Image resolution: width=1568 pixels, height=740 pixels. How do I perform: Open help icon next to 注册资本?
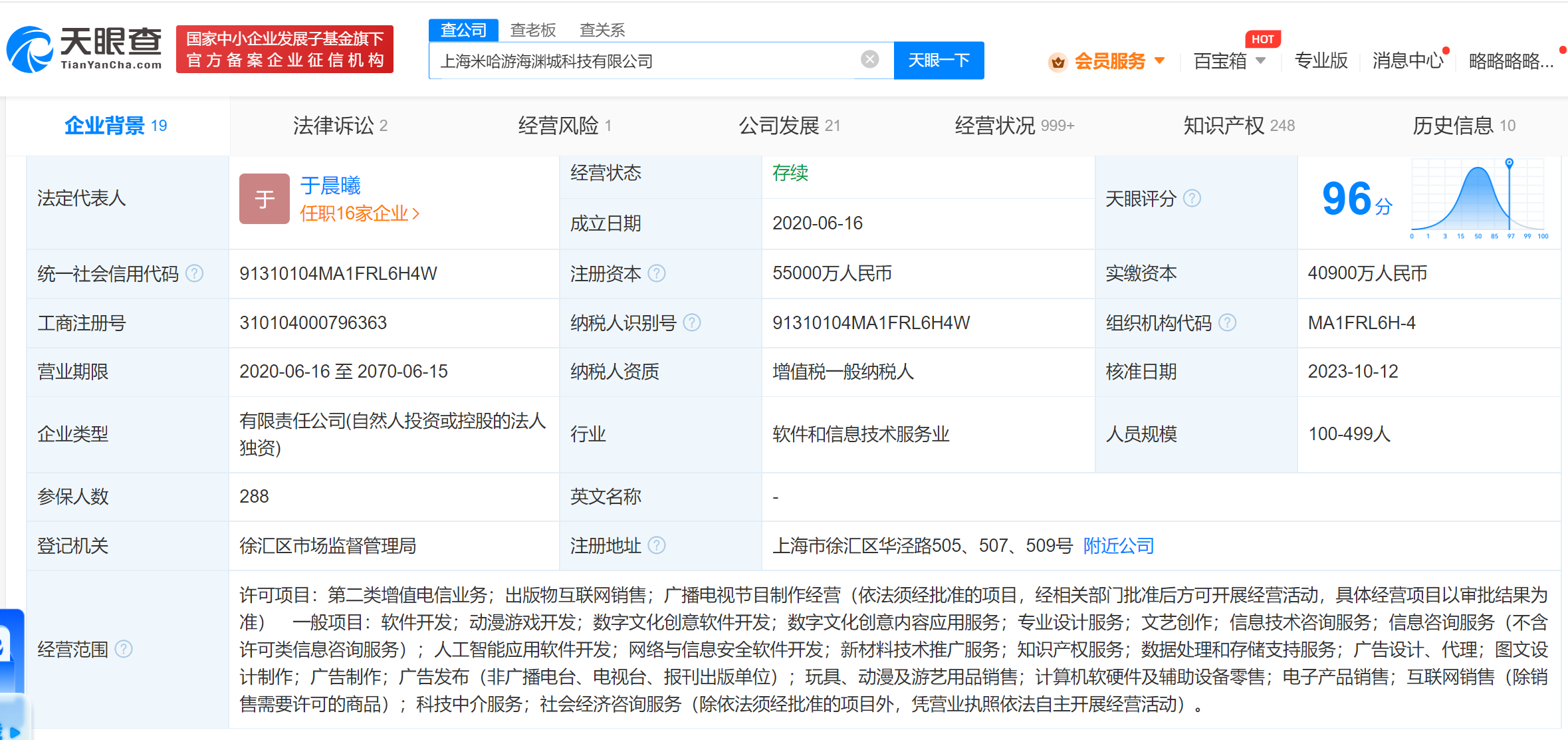[657, 273]
